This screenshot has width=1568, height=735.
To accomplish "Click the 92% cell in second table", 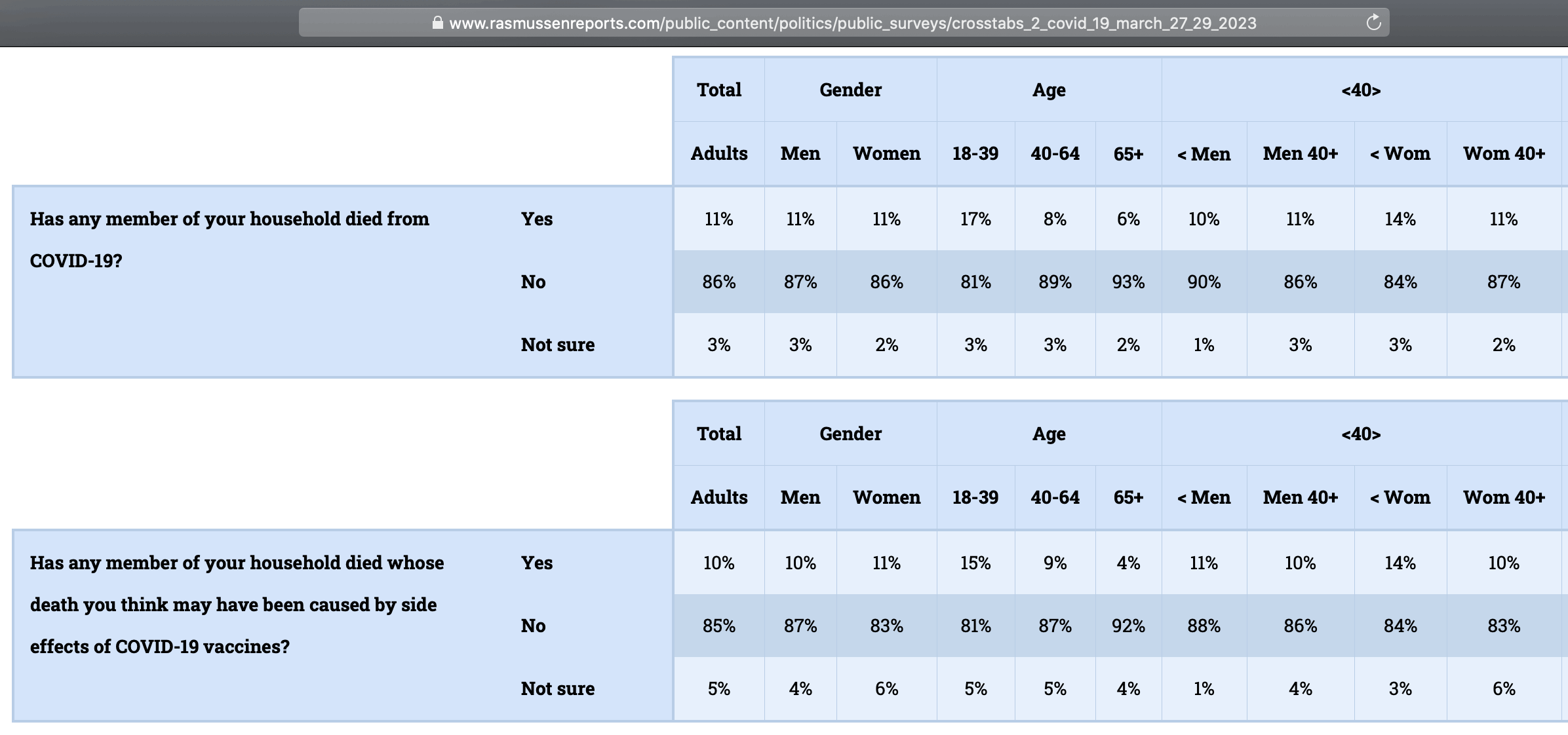I will coord(1128,626).
